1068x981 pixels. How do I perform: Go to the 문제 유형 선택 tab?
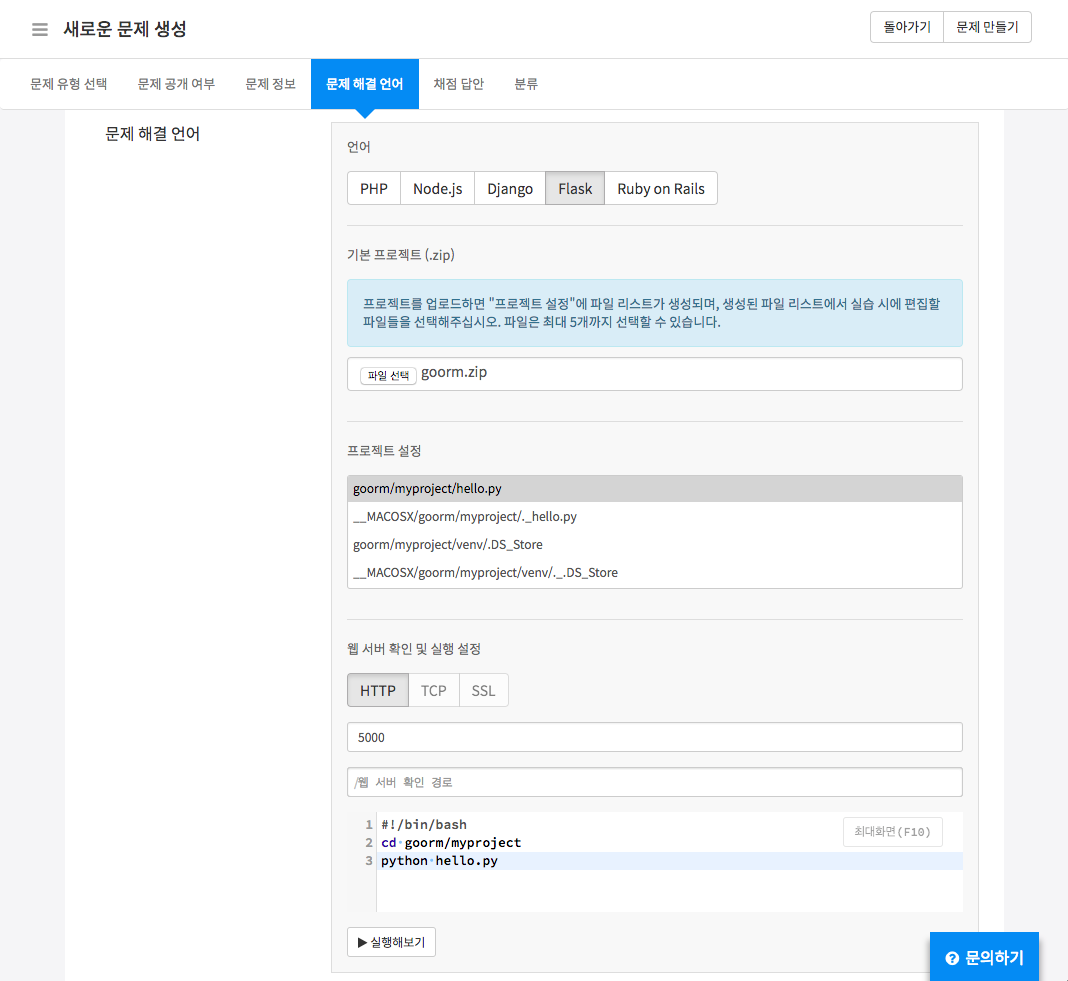pyautogui.click(x=68, y=84)
